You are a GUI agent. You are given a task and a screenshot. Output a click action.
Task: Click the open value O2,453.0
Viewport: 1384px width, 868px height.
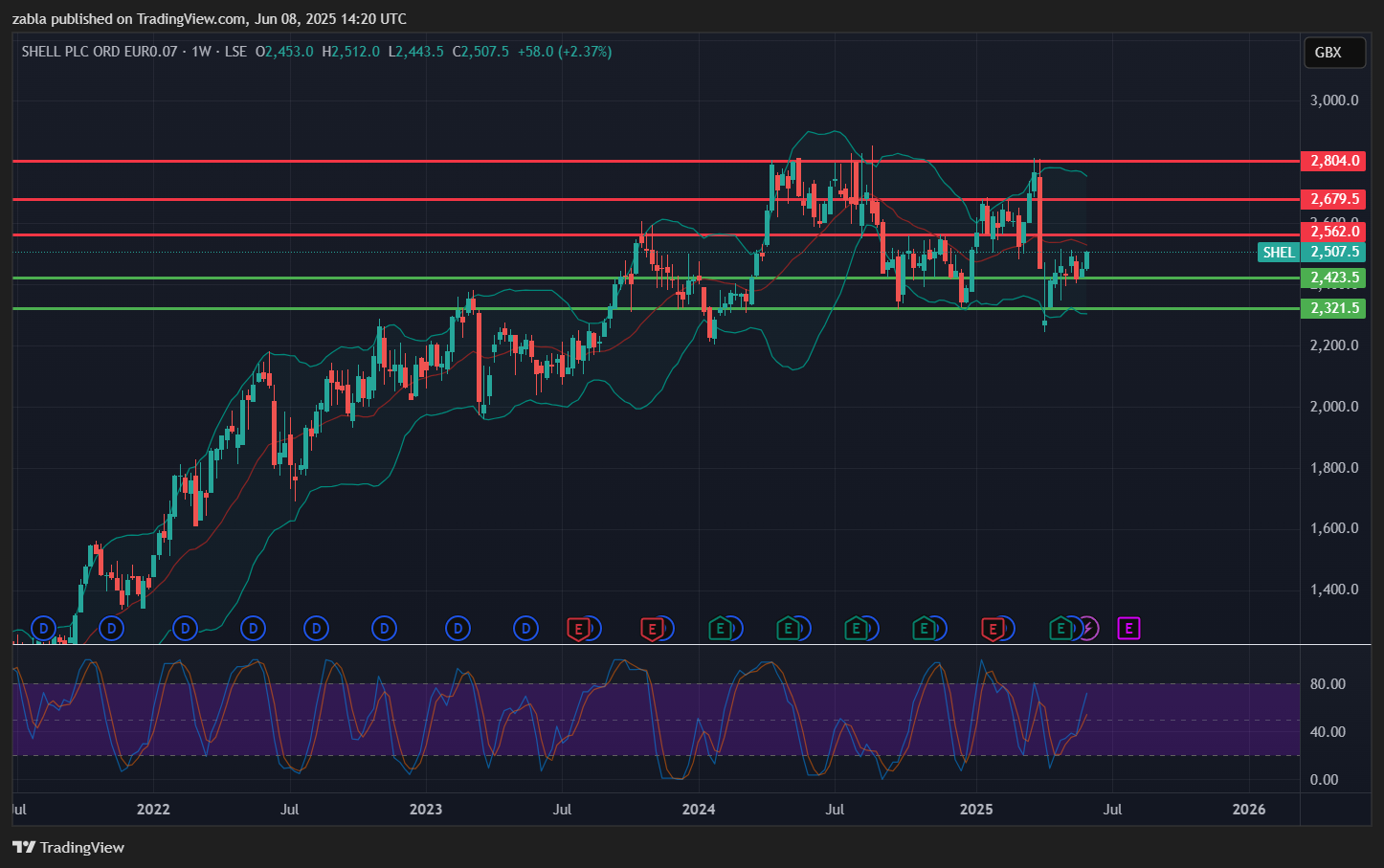pyautogui.click(x=284, y=52)
